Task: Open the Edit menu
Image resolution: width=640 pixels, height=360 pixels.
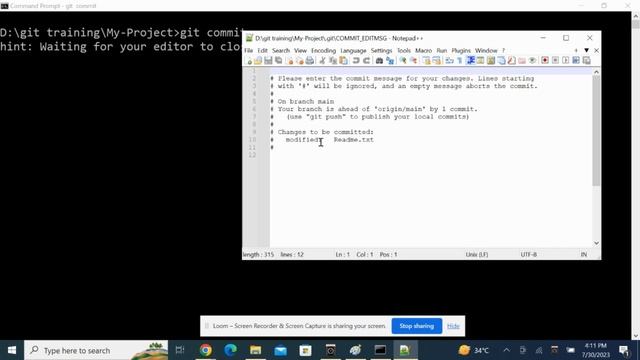Action: point(262,51)
